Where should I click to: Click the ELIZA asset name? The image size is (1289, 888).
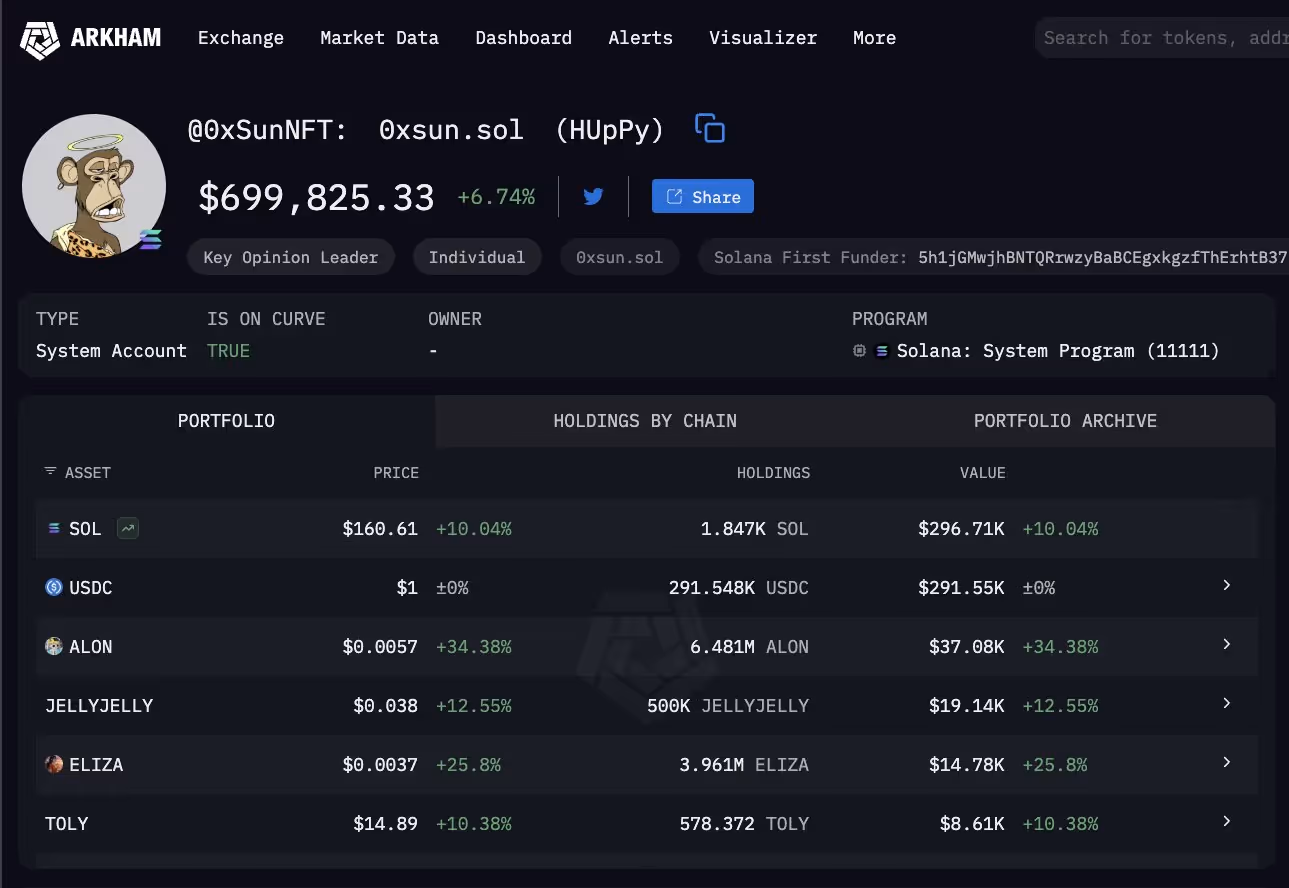tap(96, 765)
